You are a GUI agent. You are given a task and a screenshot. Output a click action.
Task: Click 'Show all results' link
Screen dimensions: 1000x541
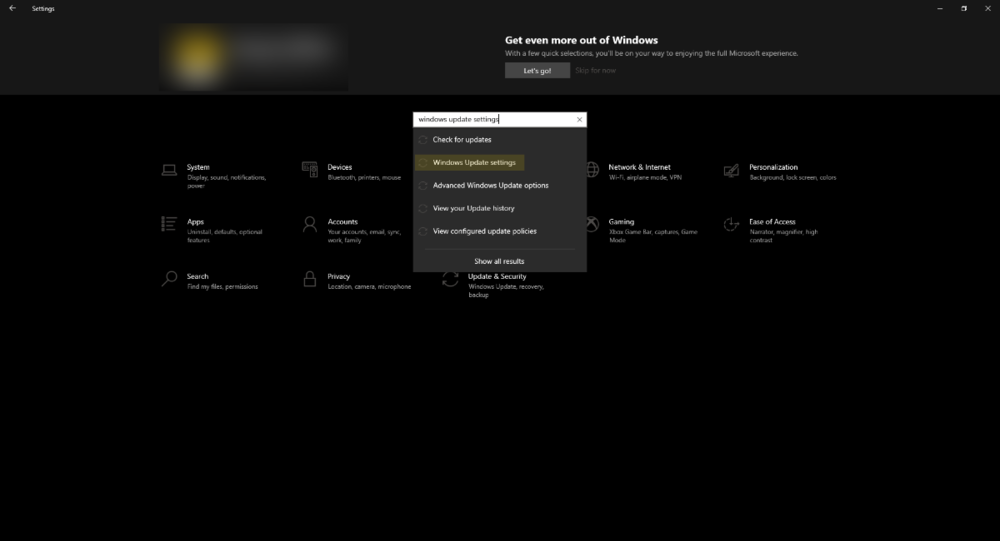click(x=499, y=261)
